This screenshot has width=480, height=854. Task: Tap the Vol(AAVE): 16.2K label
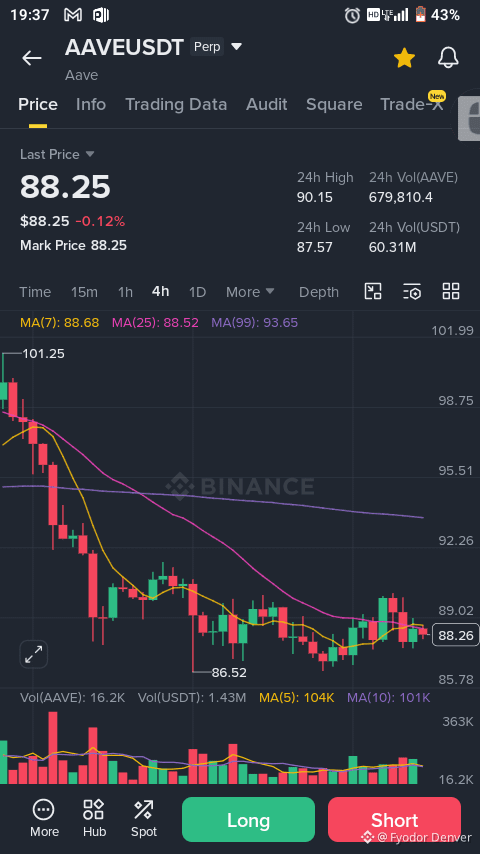pos(72,698)
